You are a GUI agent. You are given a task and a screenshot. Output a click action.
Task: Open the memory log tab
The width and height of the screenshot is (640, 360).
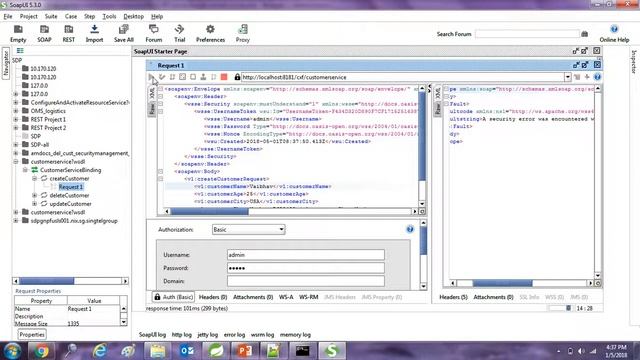coord(295,335)
